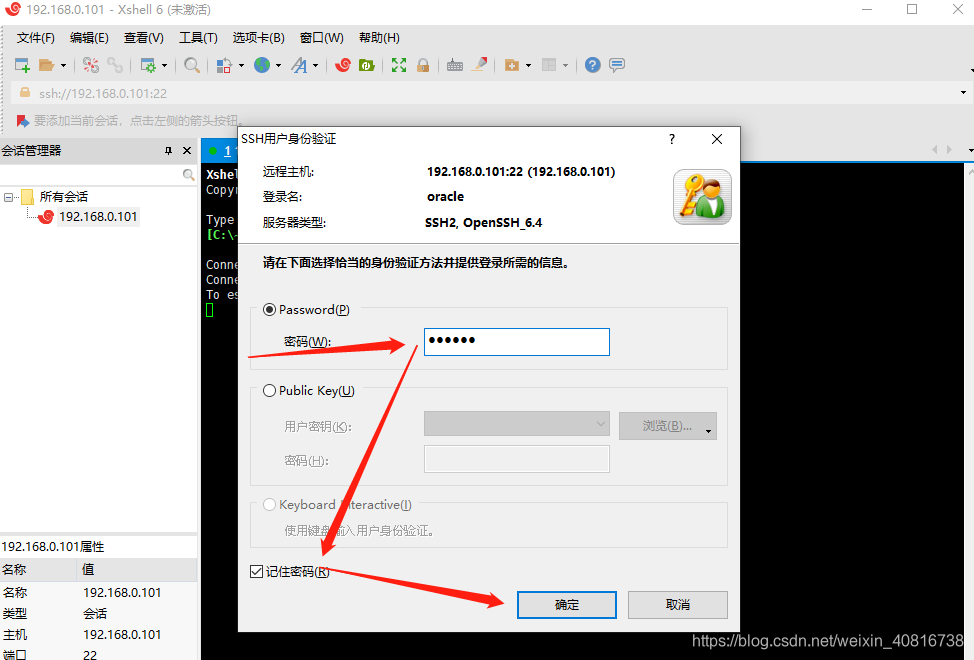Click the dialog's question mark help button
974x660 pixels.
tap(671, 138)
